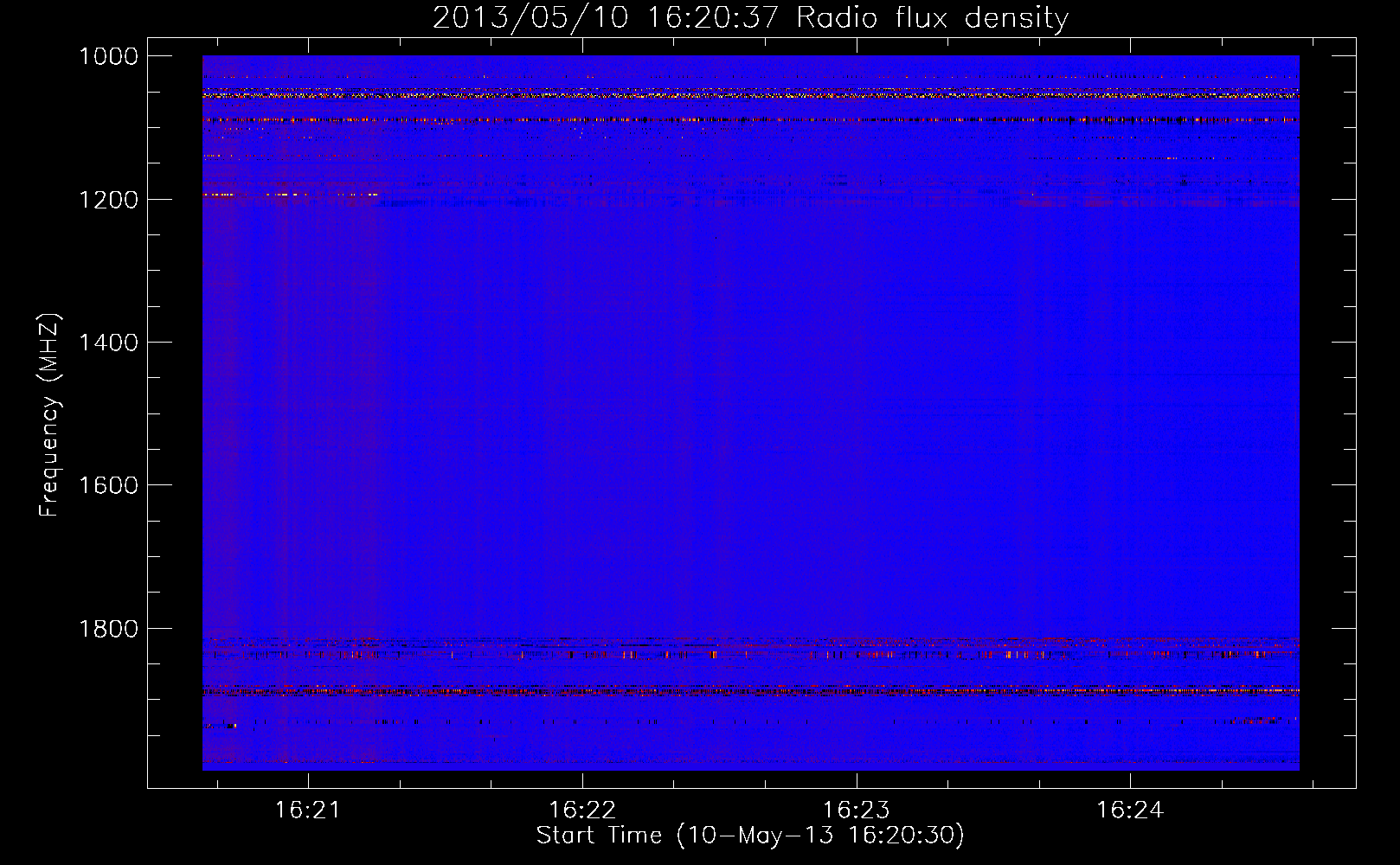Click the "Start Time (10-May-13 16:20:30)" label
Image resolution: width=1400 pixels, height=865 pixels.
coord(750,836)
